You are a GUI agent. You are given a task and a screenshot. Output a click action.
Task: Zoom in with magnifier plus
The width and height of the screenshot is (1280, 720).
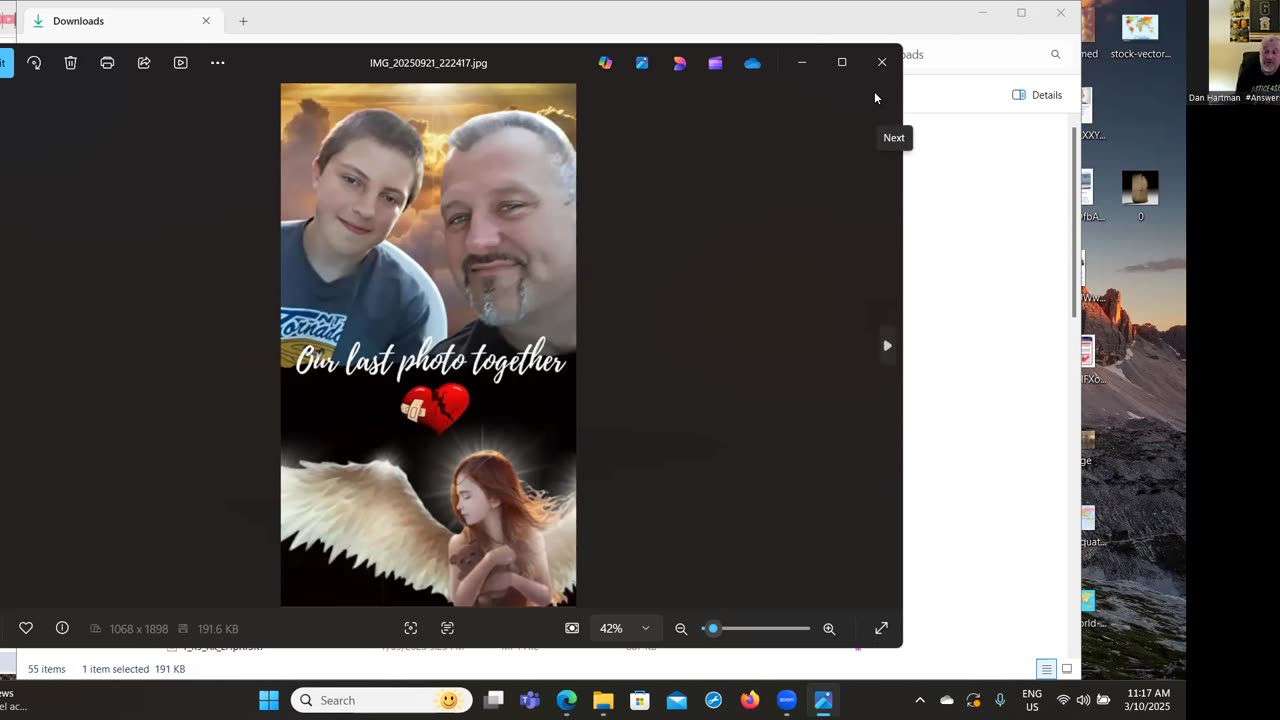click(x=829, y=628)
